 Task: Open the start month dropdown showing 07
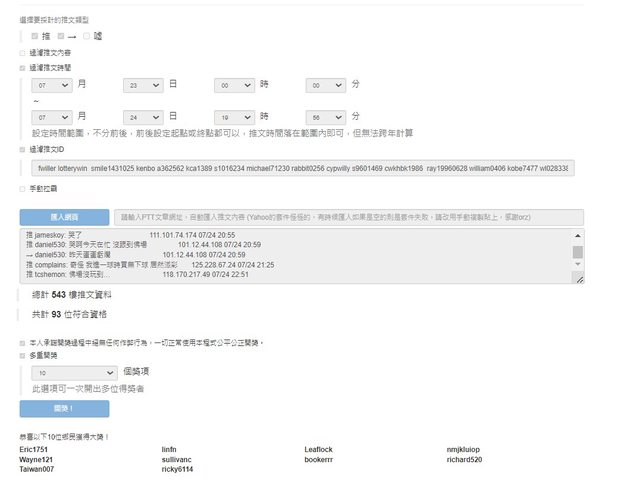click(52, 86)
